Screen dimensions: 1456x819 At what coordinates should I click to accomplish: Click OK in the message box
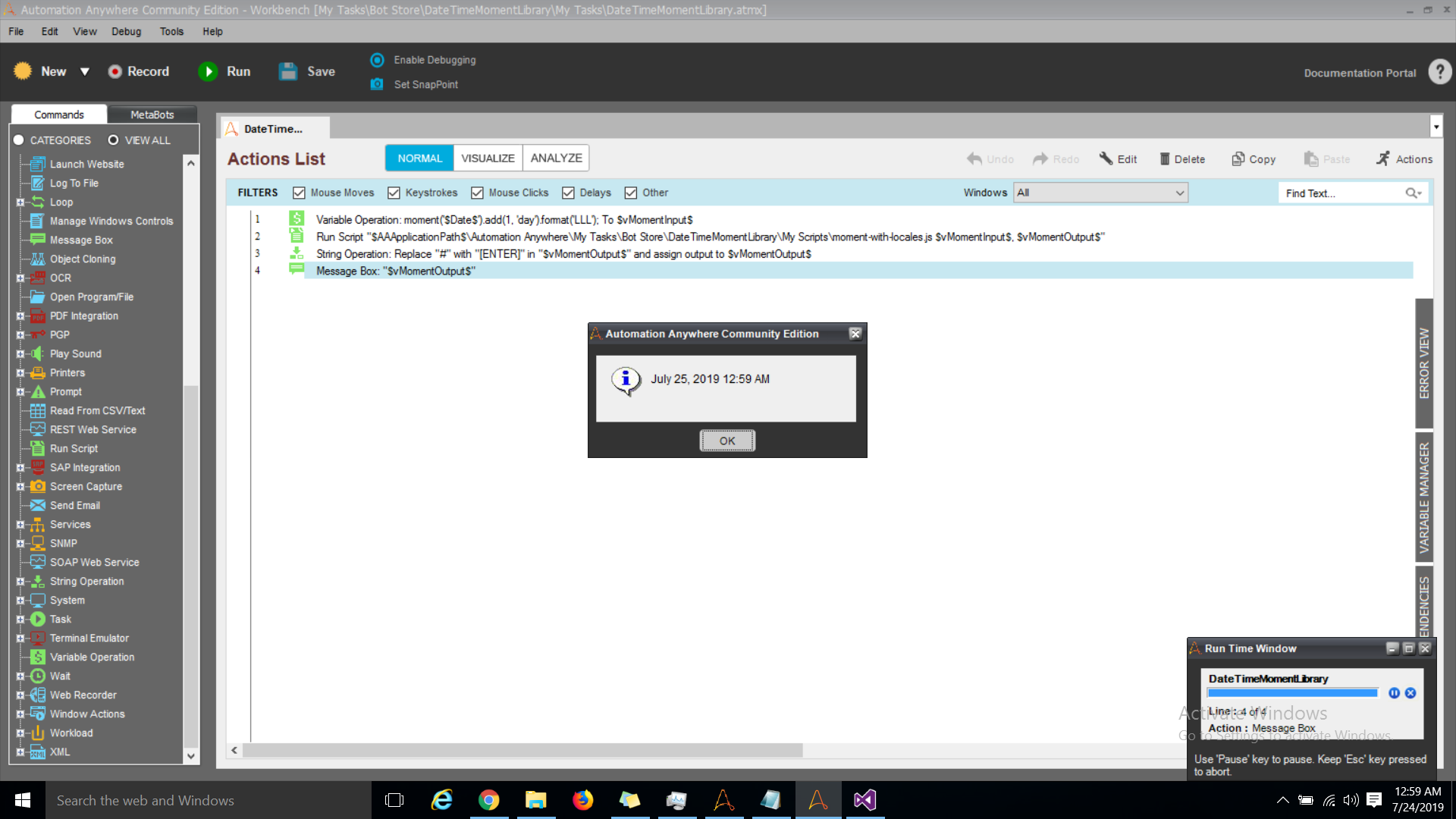point(726,441)
